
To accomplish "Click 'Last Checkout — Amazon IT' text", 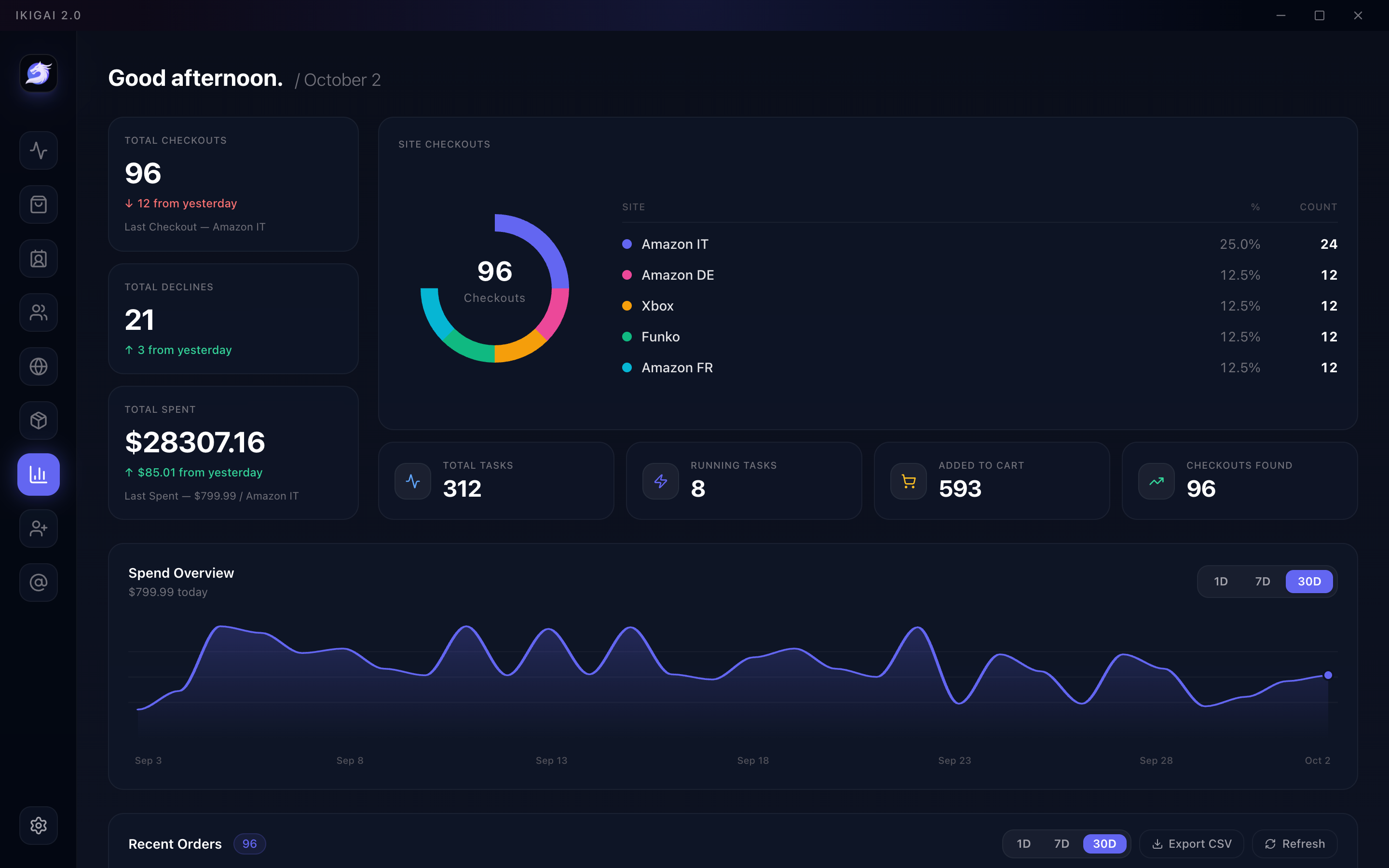I will coord(195,227).
